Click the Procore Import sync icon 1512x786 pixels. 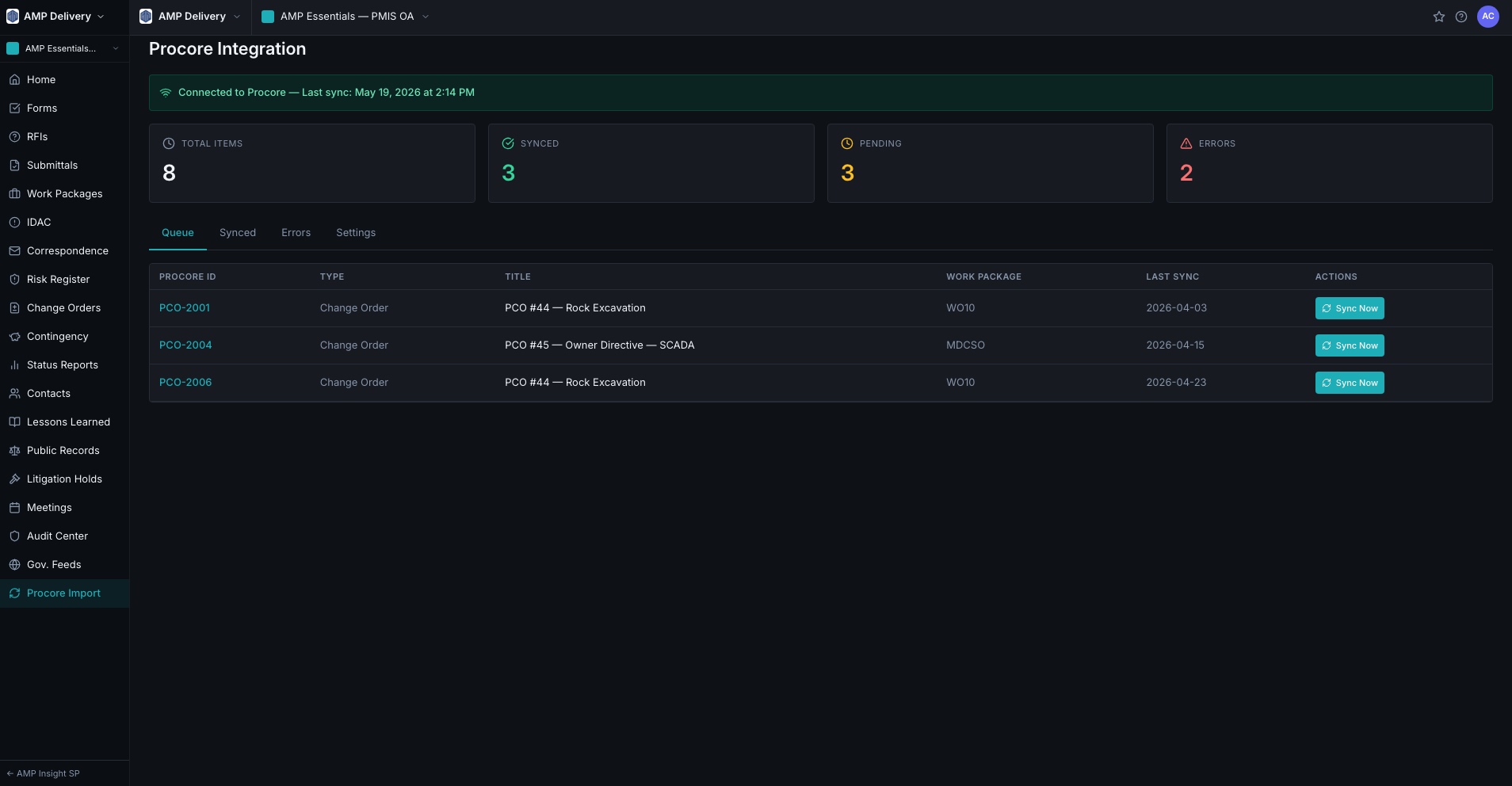click(14, 593)
